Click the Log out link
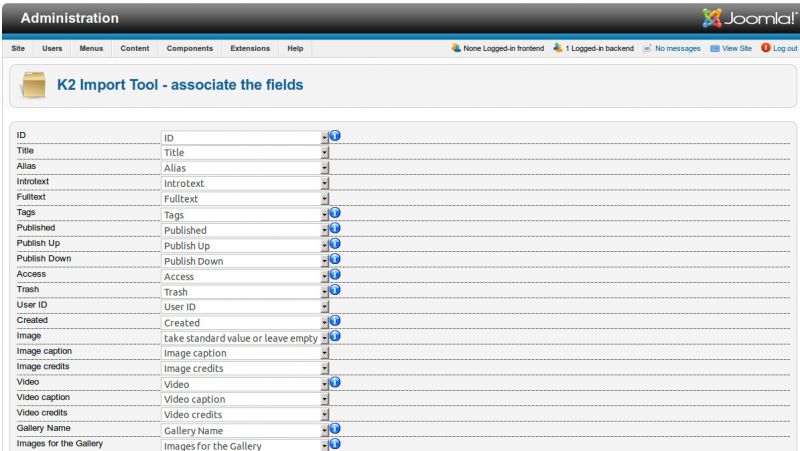 click(x=785, y=48)
